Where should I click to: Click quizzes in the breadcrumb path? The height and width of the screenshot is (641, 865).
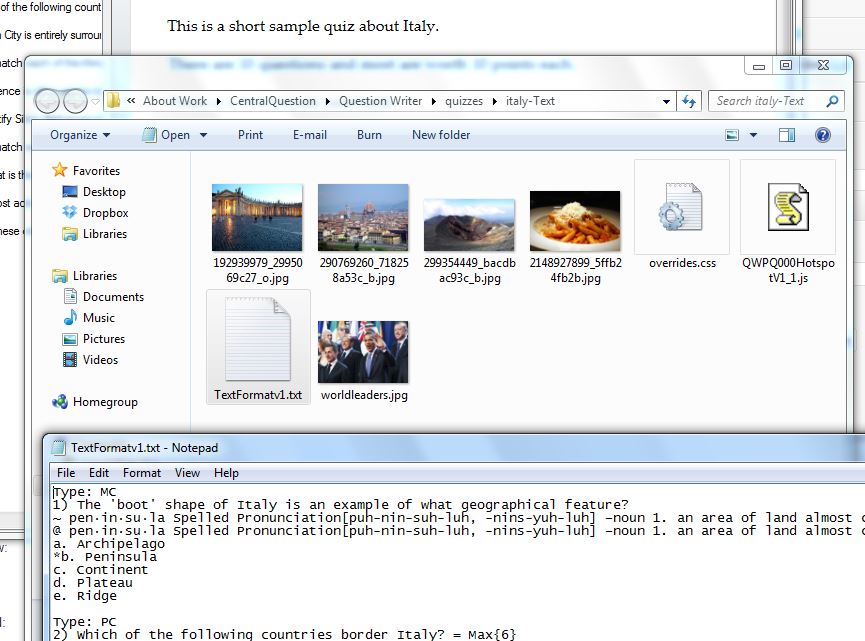(x=463, y=101)
